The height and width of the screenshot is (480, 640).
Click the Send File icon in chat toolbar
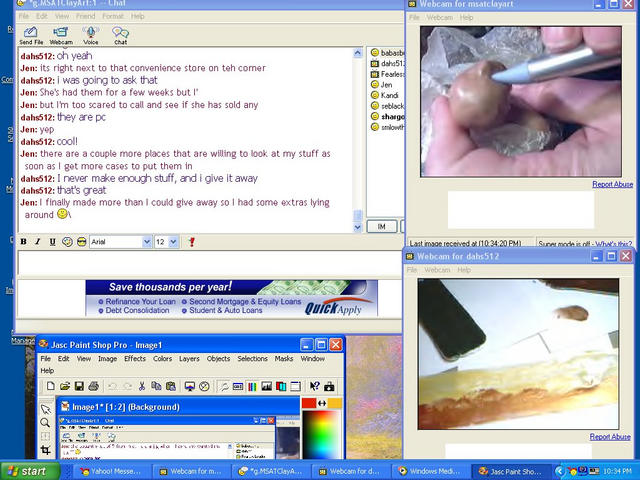tap(31, 35)
